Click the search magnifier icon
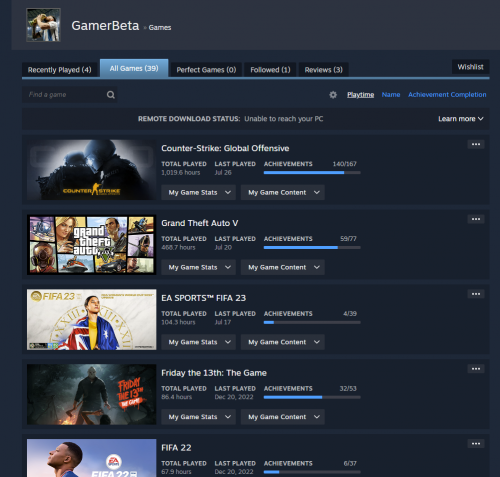 (x=111, y=95)
